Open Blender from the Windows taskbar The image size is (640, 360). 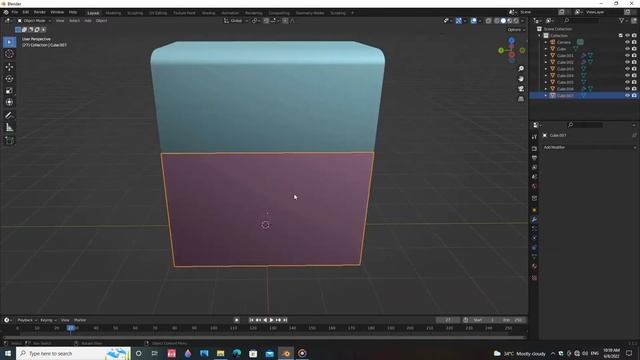[286, 353]
